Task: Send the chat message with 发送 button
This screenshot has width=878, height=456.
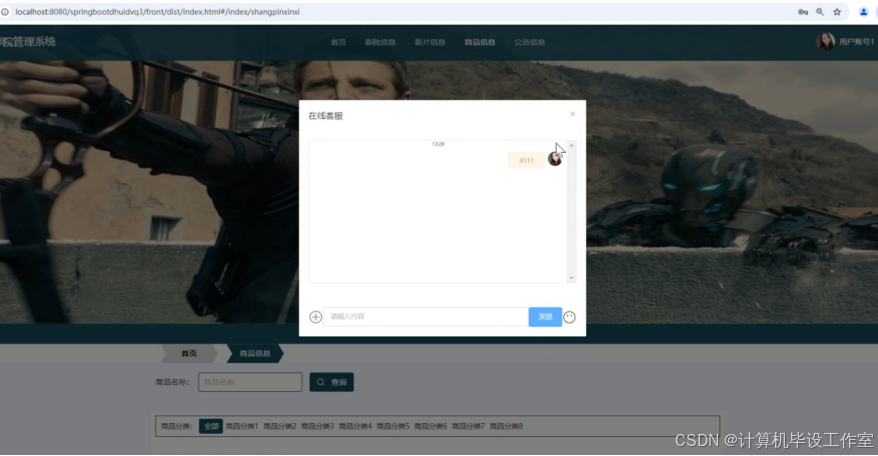Action: tap(545, 317)
